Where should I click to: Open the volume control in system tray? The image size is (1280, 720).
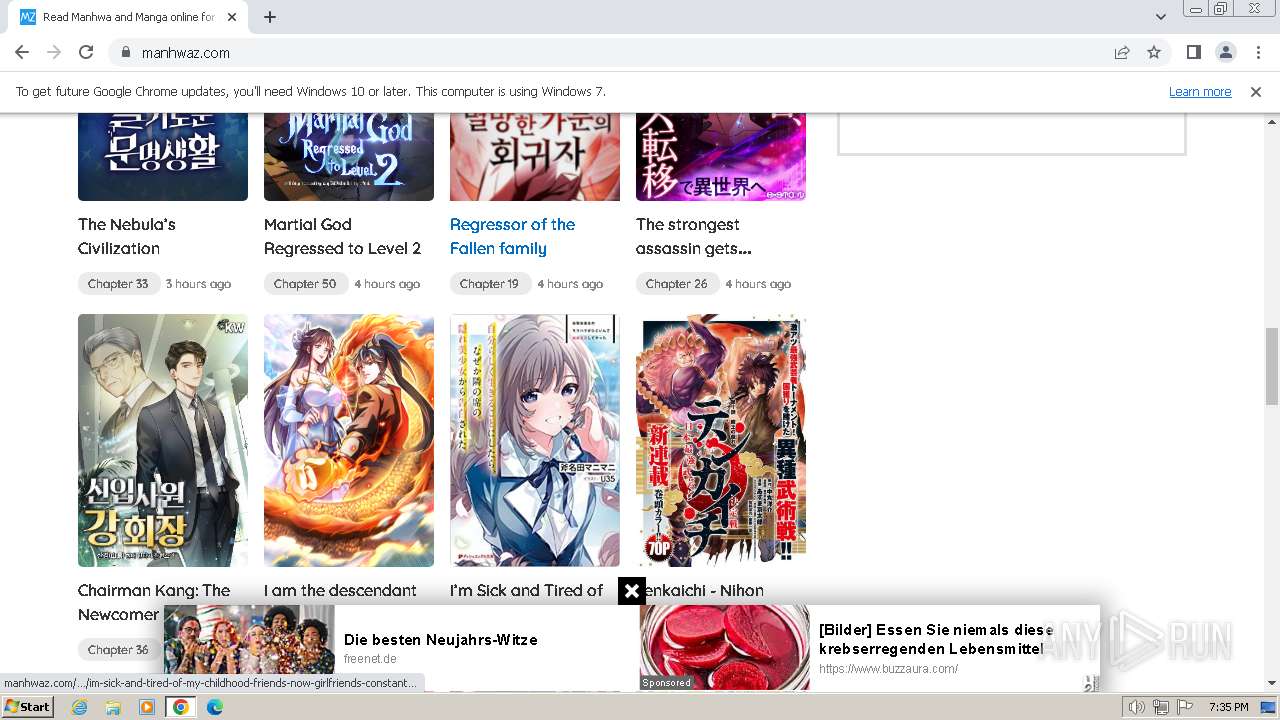click(1137, 707)
